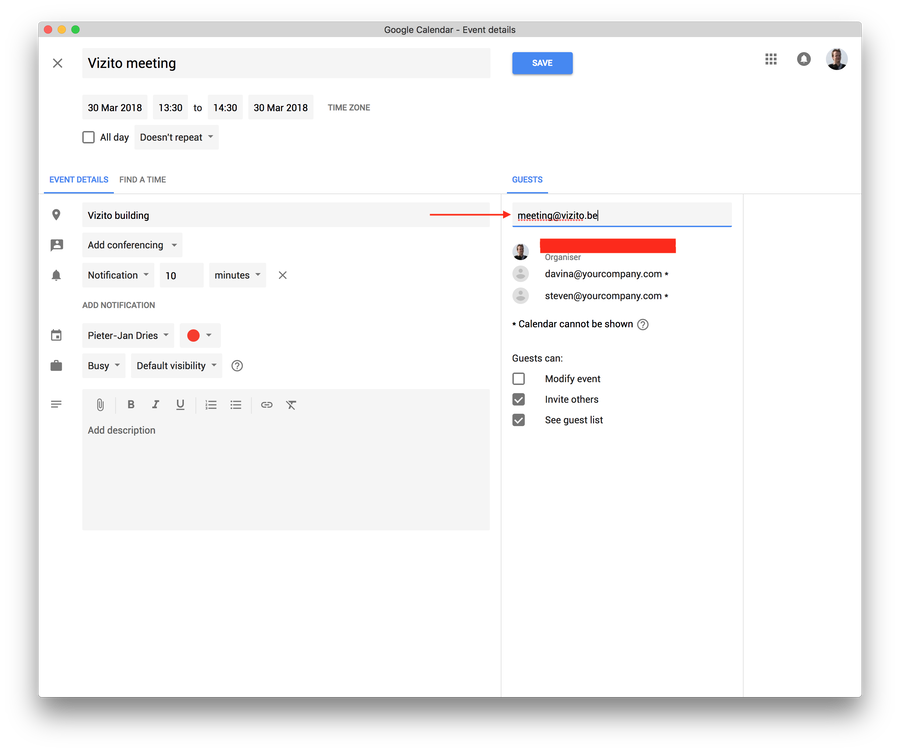
Task: Click the Add Notification link
Action: click(x=119, y=305)
